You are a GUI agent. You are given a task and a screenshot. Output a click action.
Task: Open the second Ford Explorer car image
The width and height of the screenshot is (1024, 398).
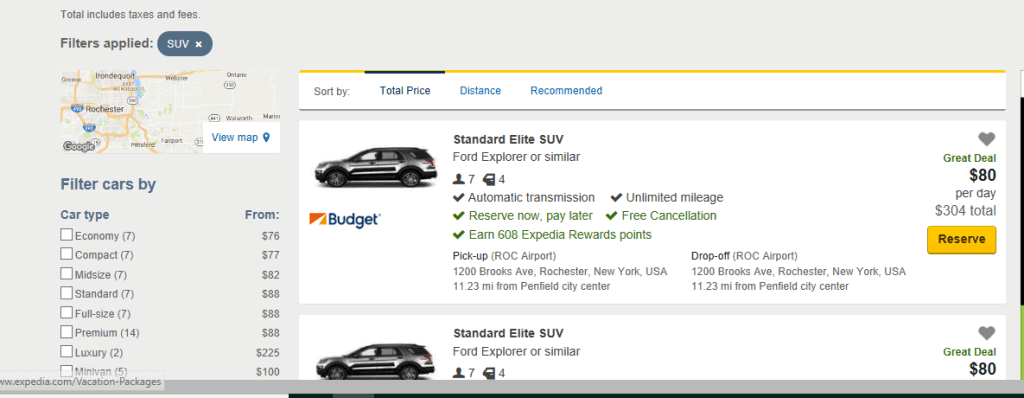click(375, 362)
